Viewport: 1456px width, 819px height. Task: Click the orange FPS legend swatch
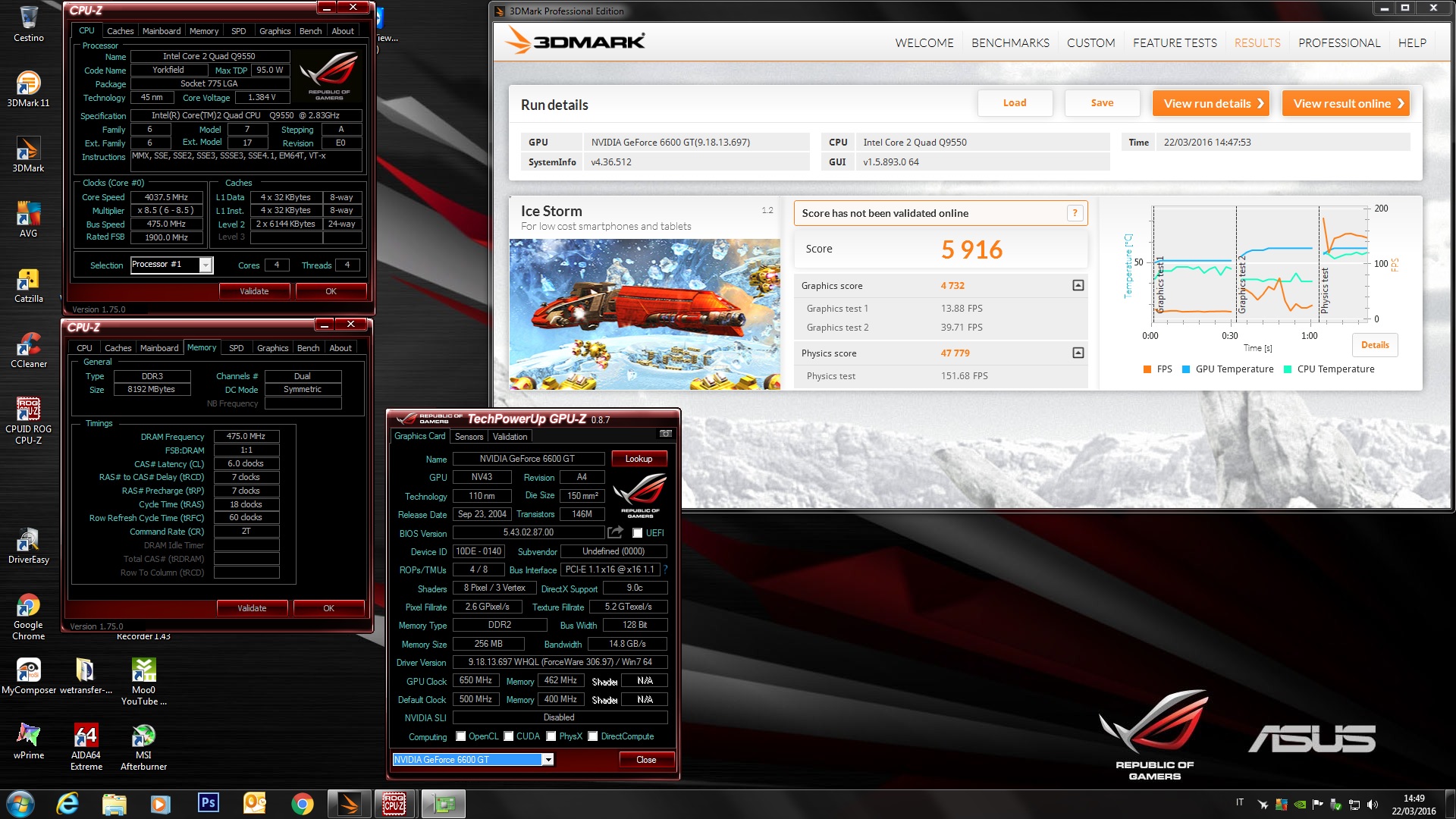click(x=1147, y=369)
